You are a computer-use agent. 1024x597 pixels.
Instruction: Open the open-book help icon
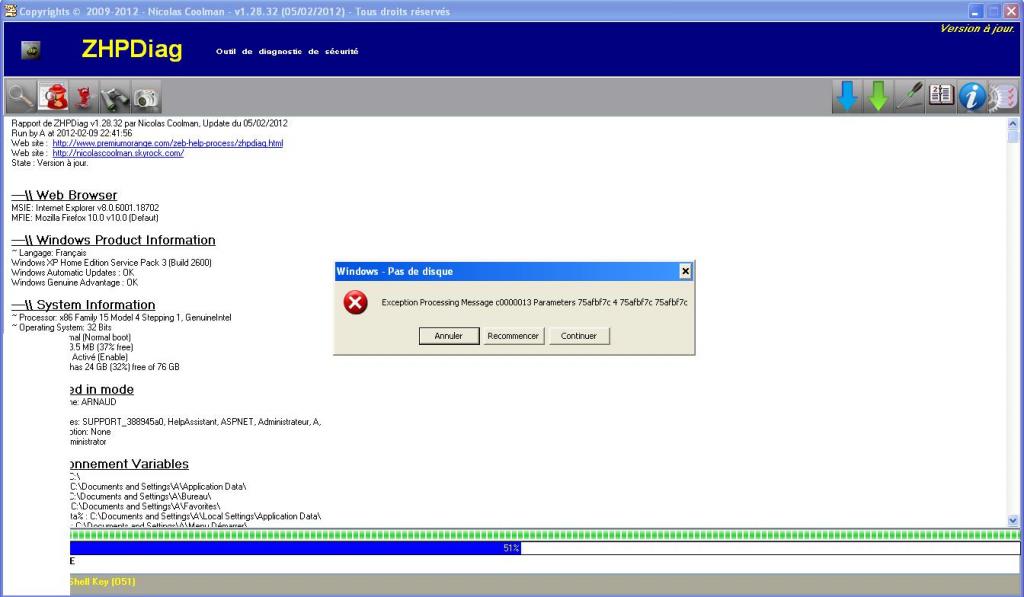[x=941, y=97]
